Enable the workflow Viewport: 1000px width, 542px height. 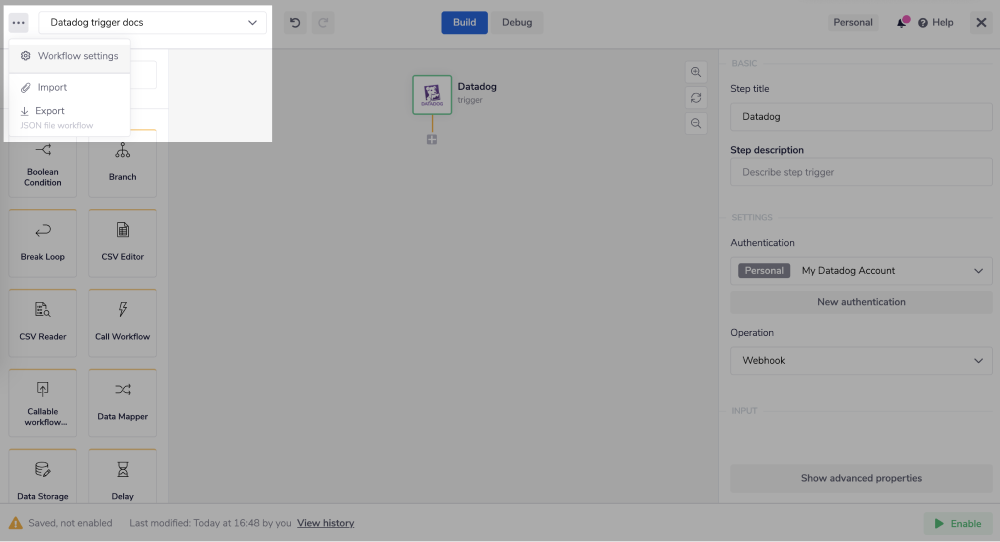(x=957, y=523)
